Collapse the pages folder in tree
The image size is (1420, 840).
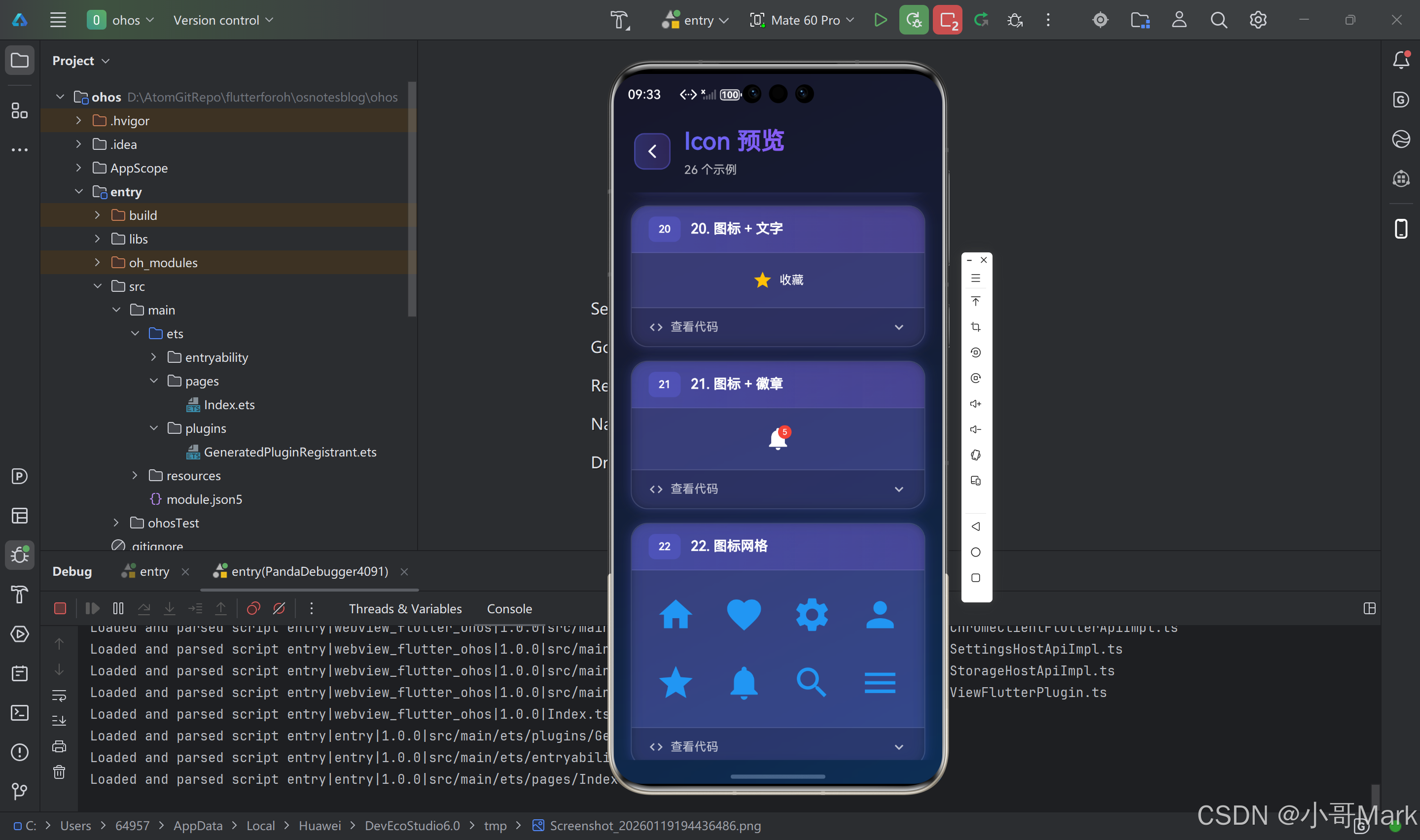tap(154, 381)
